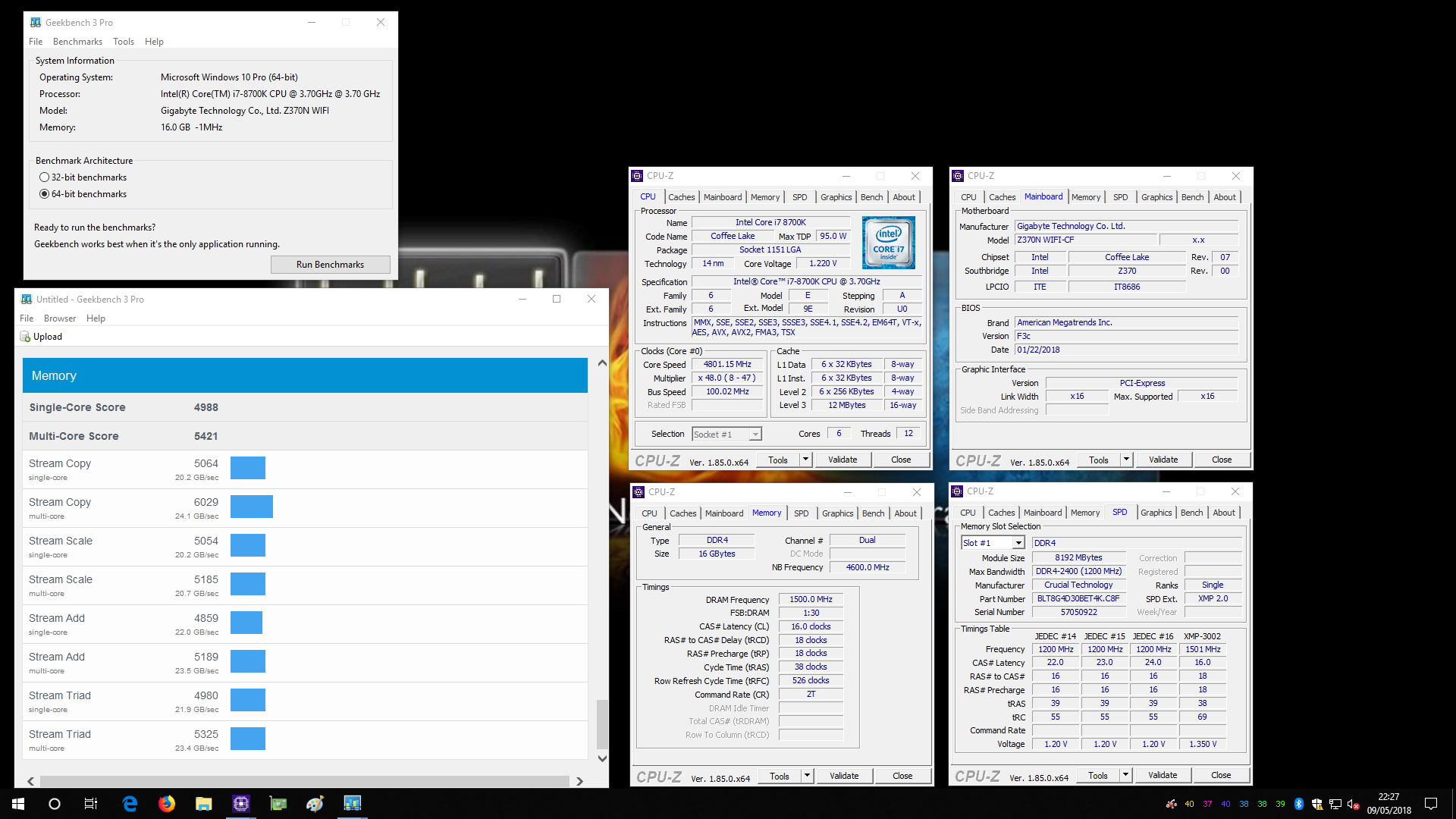Click the Upload toolbar button in Geekbench

click(x=41, y=337)
